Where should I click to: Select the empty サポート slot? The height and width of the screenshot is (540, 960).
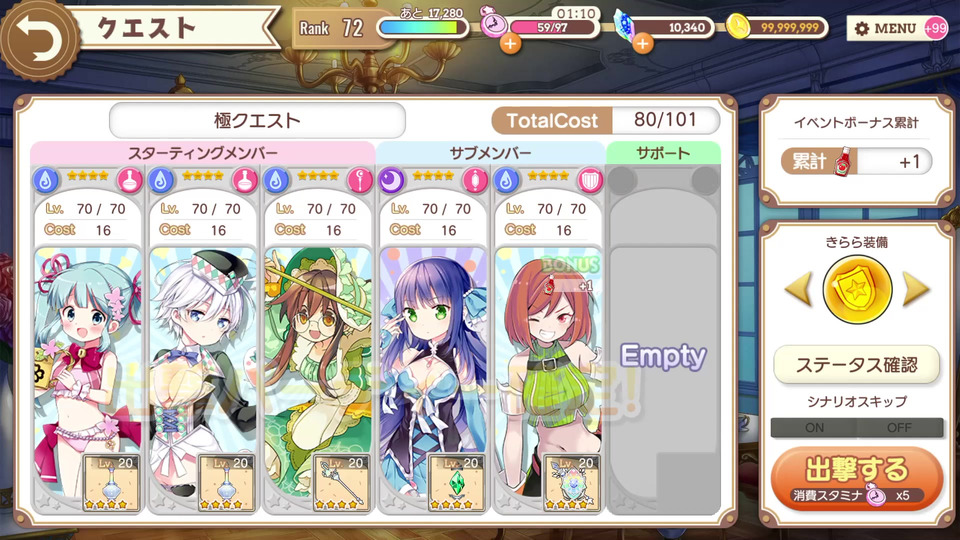coord(663,340)
